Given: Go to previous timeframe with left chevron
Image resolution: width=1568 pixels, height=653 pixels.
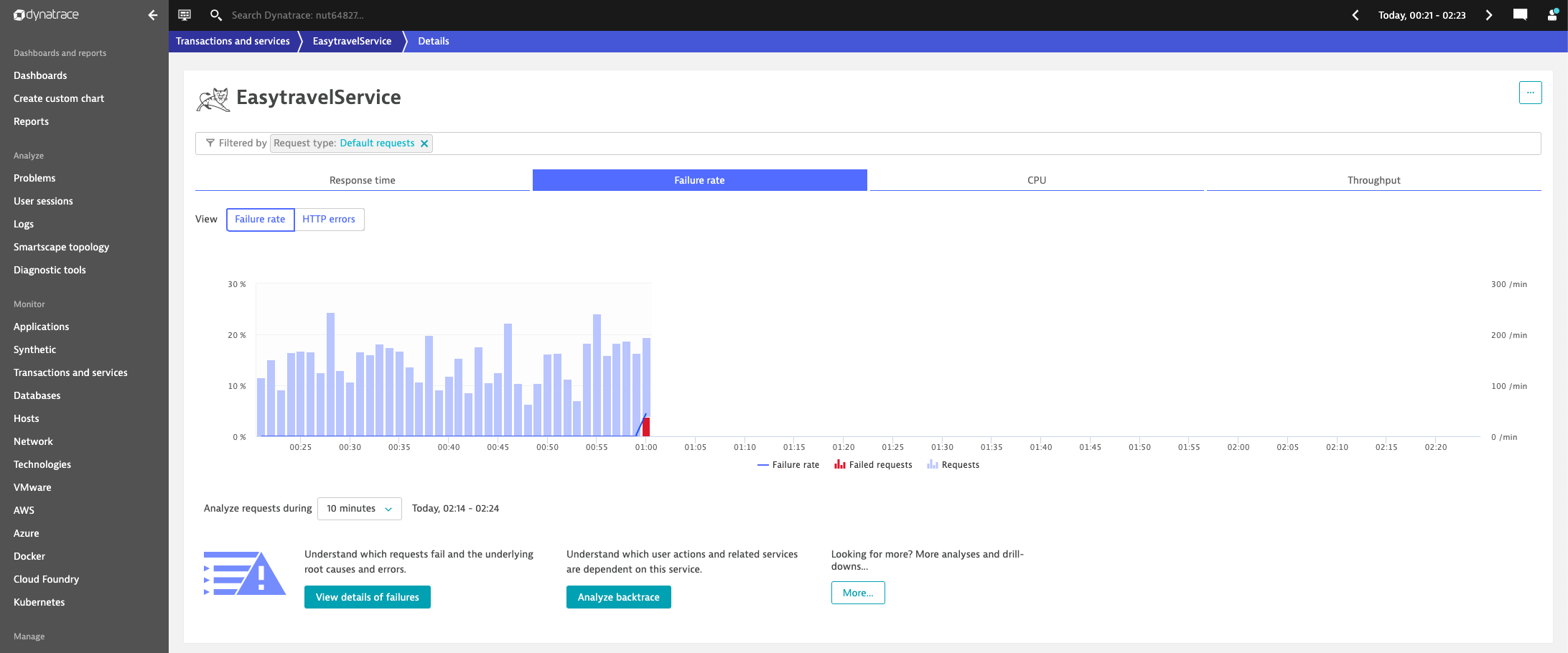Looking at the screenshot, I should point(1355,15).
